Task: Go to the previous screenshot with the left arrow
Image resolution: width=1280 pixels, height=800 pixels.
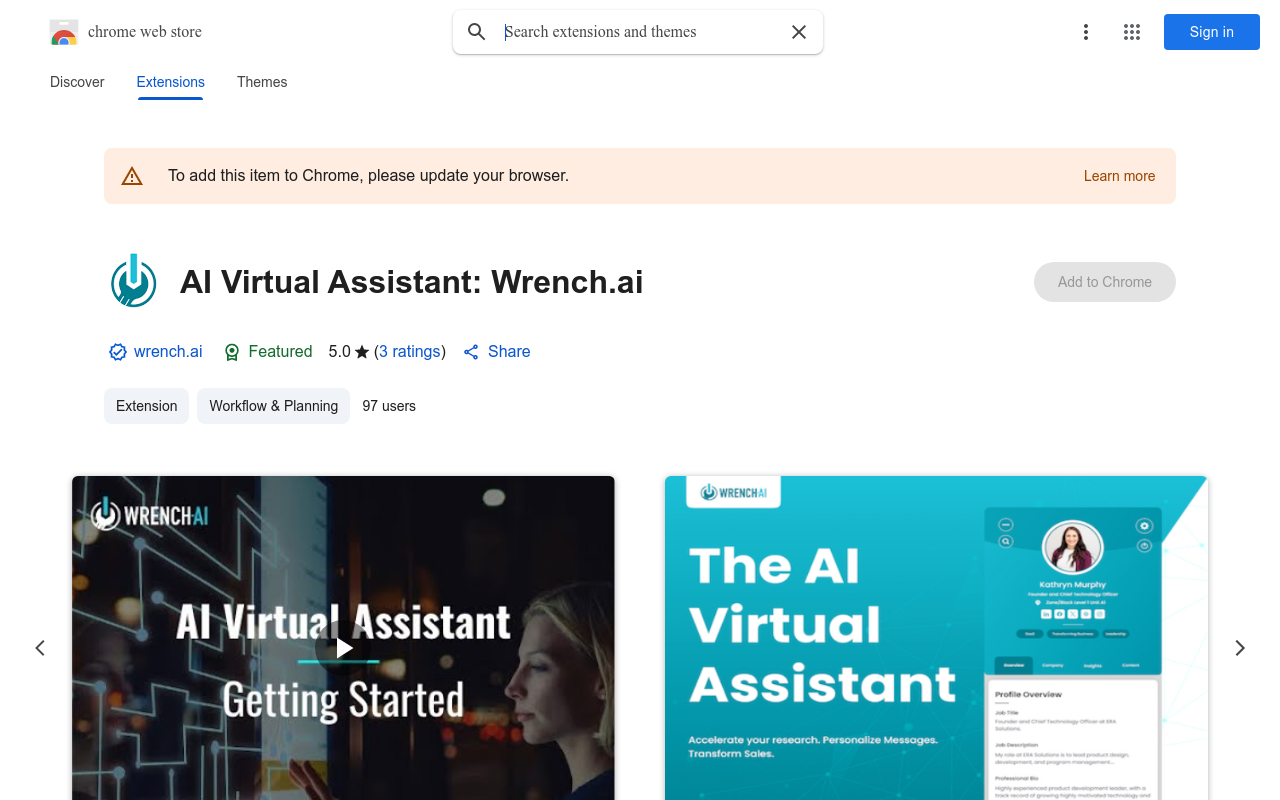Action: pyautogui.click(x=40, y=648)
